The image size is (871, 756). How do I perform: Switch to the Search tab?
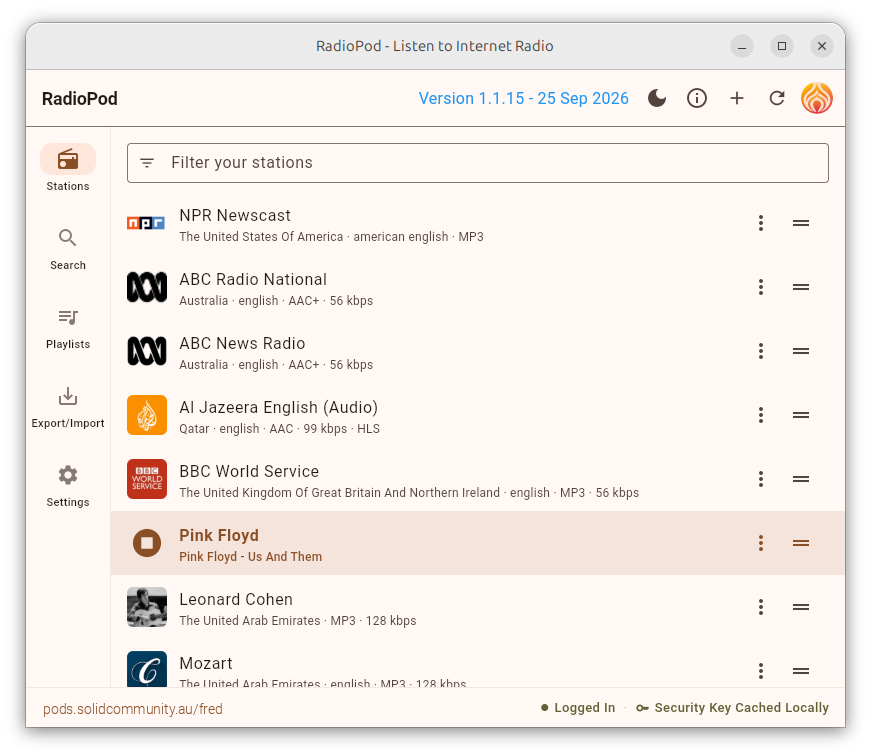pyautogui.click(x=68, y=249)
